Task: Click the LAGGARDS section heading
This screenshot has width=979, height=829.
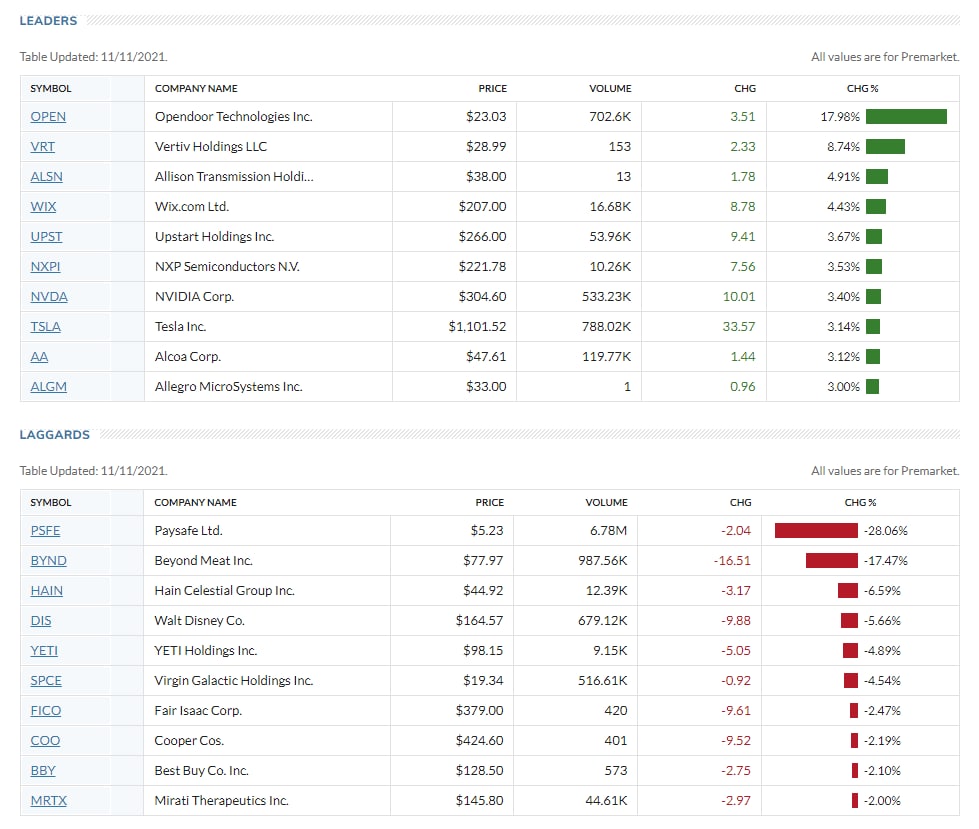Action: coord(54,434)
